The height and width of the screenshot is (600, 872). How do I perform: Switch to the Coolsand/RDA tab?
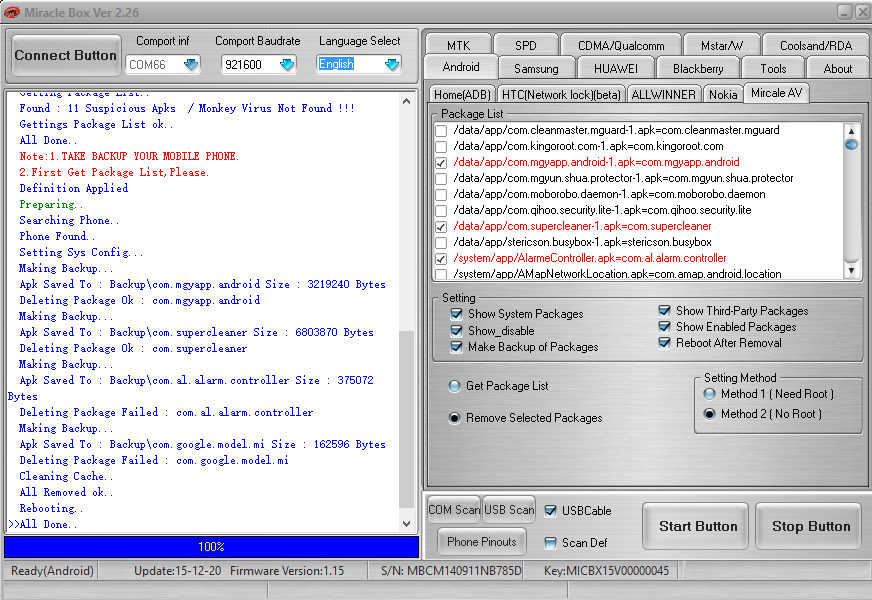coord(816,46)
